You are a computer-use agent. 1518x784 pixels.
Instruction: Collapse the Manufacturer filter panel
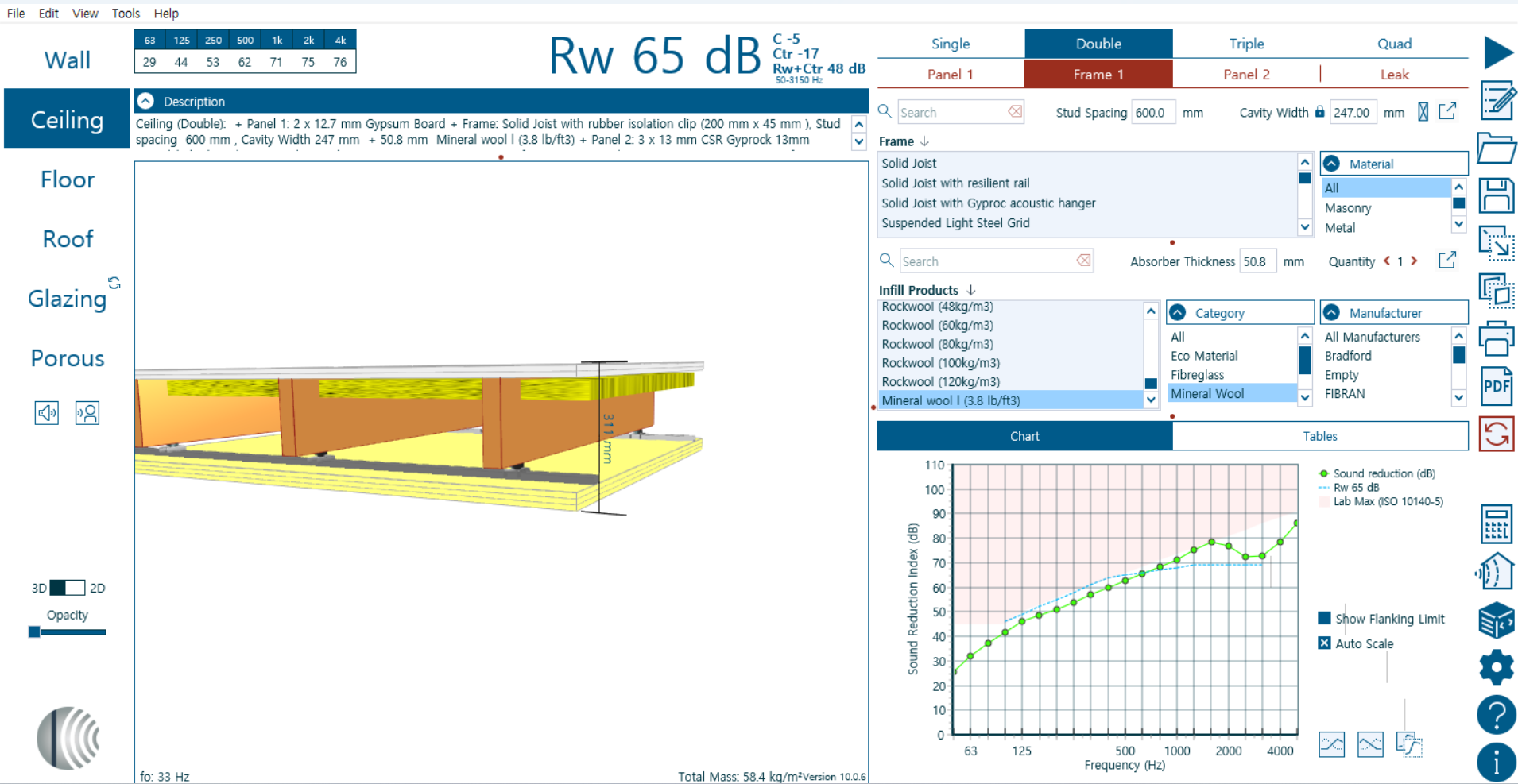pos(1332,312)
